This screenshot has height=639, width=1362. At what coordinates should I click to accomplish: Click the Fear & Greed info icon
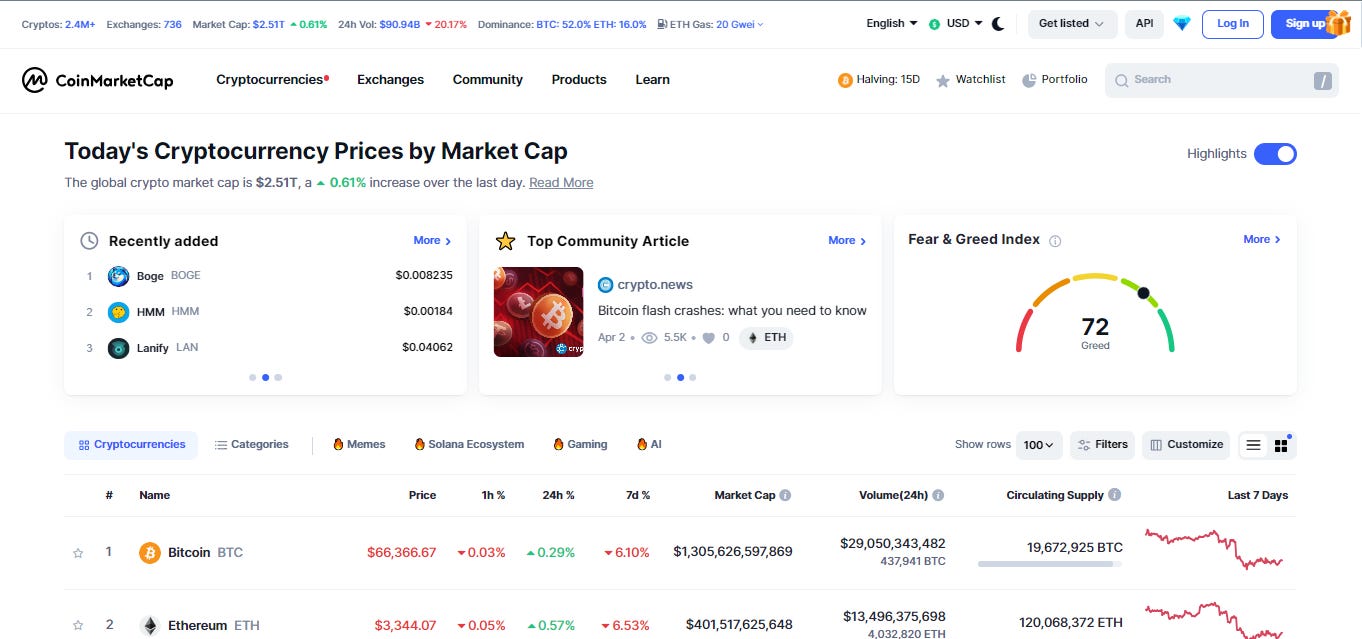1055,241
